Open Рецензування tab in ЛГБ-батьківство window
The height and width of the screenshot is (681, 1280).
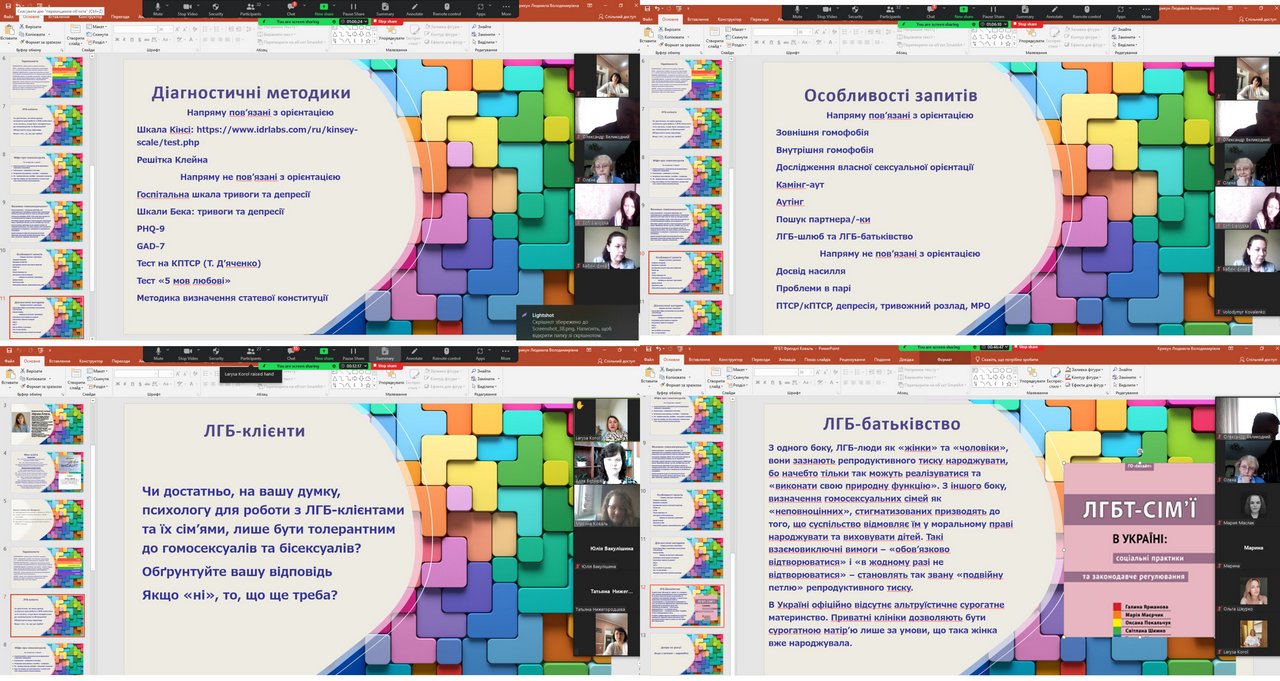point(852,360)
